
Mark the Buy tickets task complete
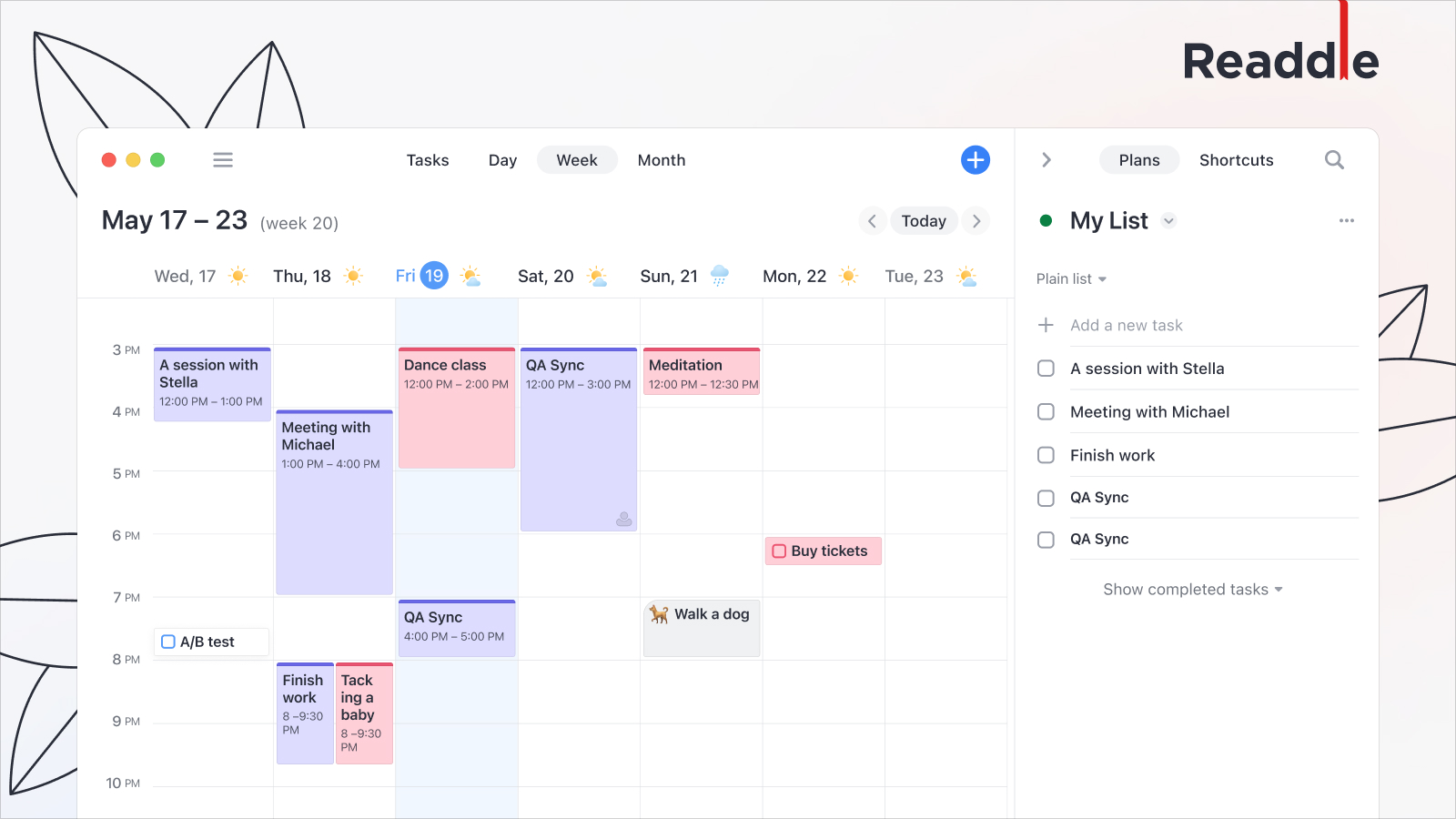coord(779,551)
